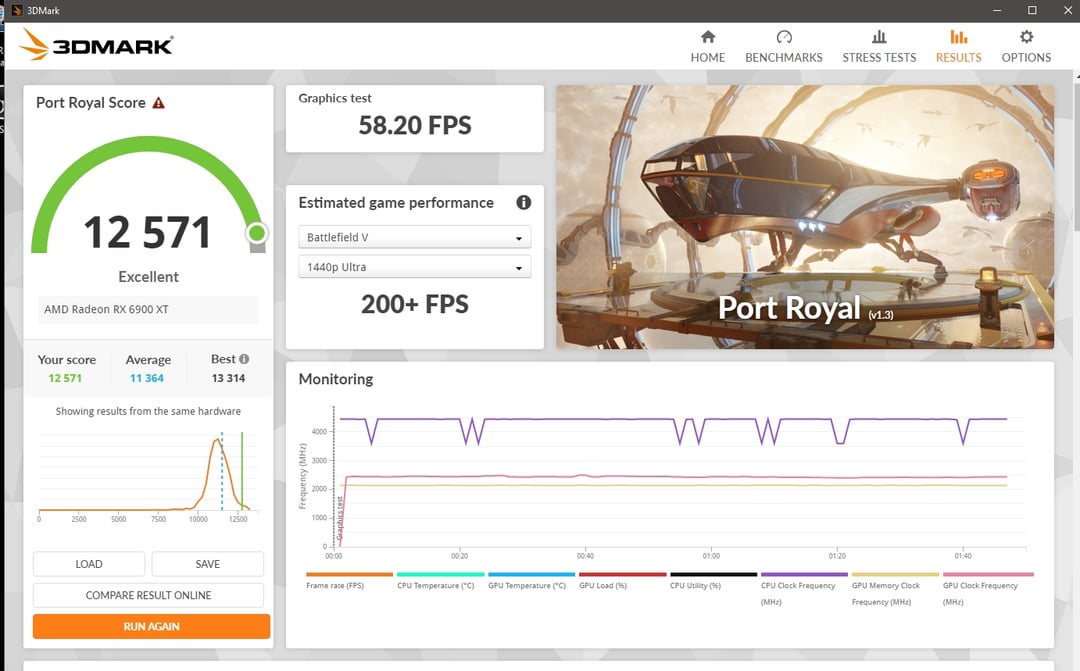Click the LOAD button

tap(89, 564)
